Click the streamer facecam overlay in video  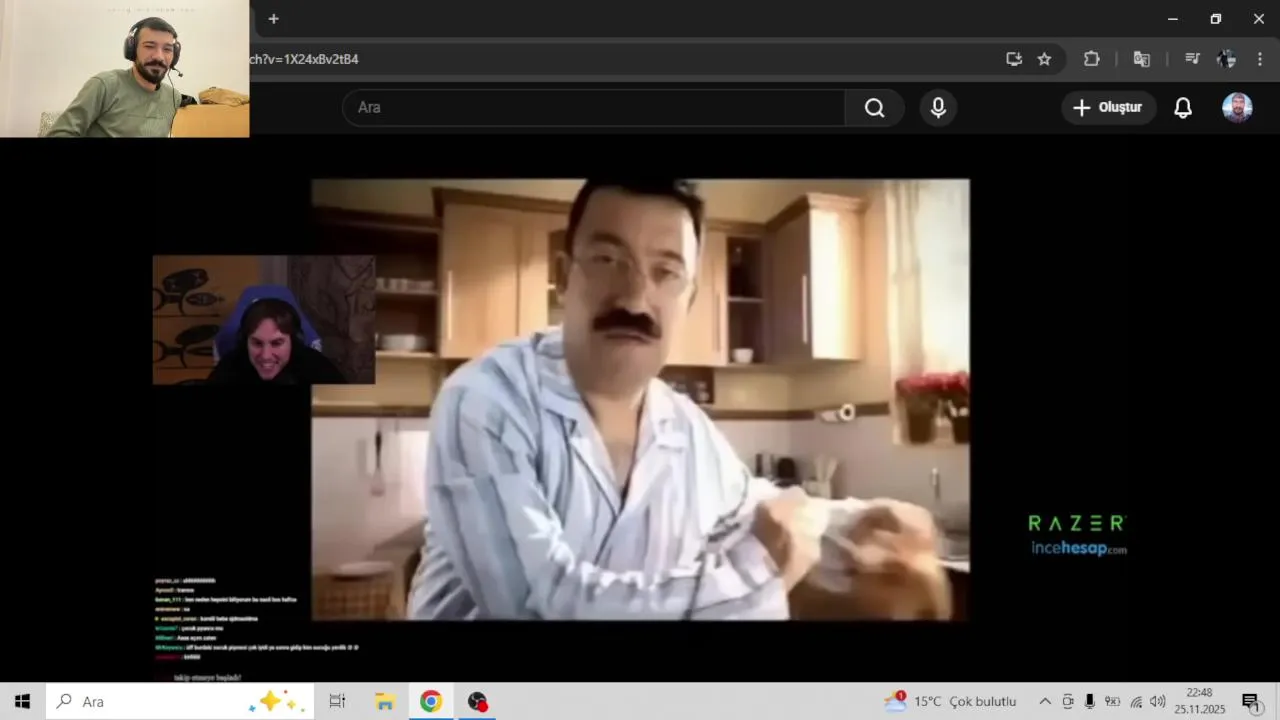(264, 320)
